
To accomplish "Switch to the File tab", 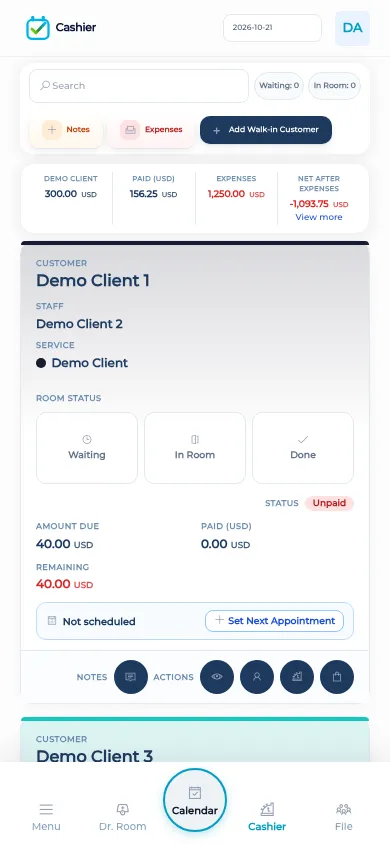I will point(343,817).
